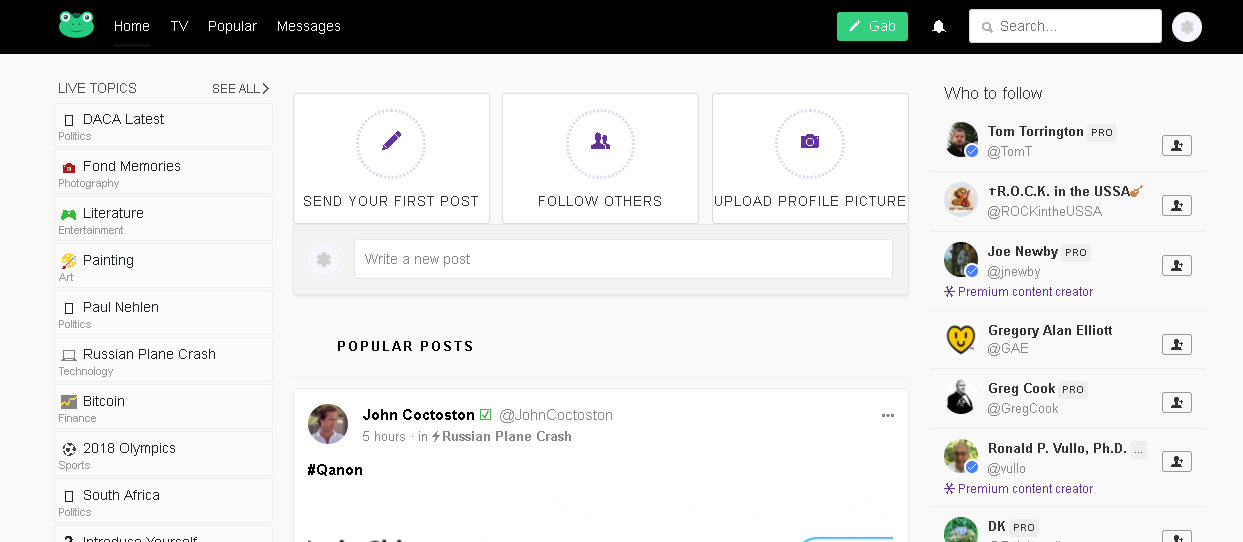Select the Bitcoin live topic
The width and height of the screenshot is (1243, 542).
(x=163, y=407)
